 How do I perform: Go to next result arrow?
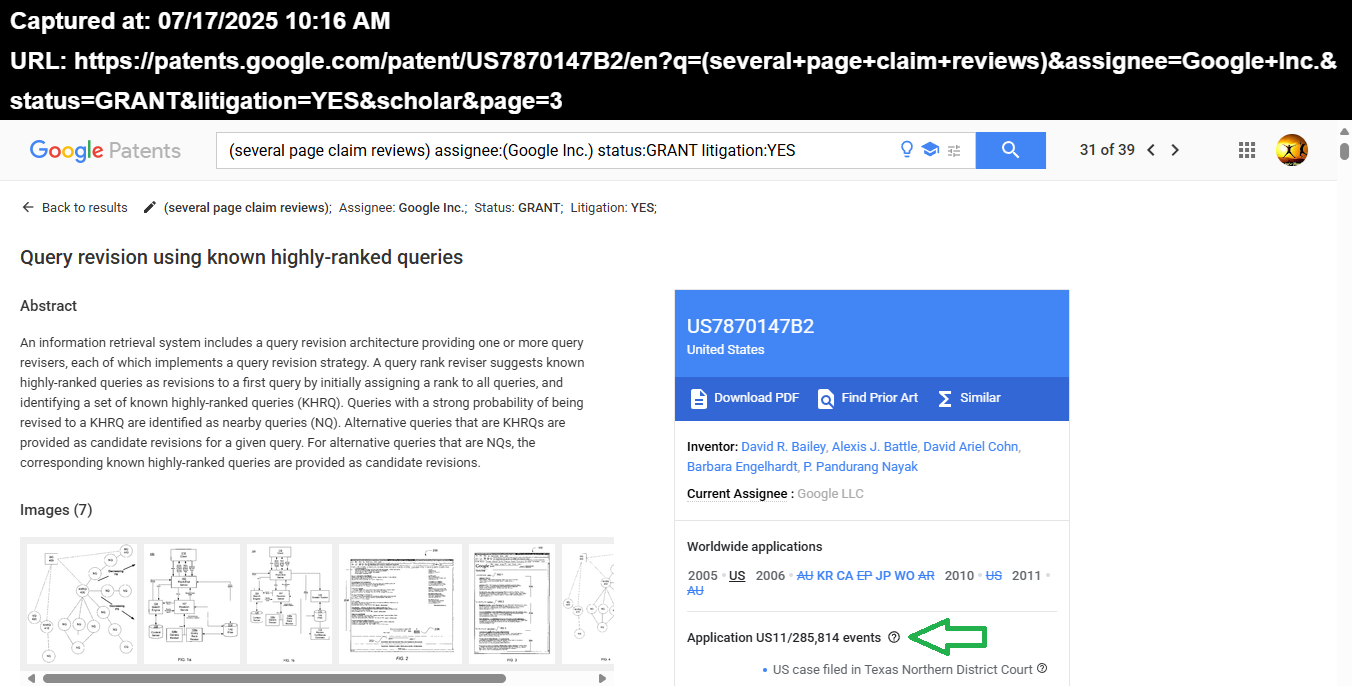[x=1175, y=150]
